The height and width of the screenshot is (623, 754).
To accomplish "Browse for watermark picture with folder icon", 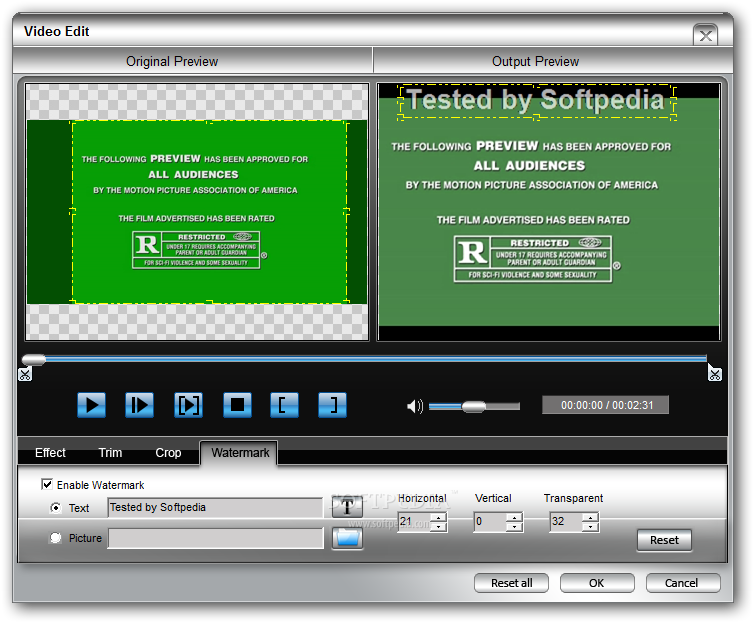I will pos(347,538).
